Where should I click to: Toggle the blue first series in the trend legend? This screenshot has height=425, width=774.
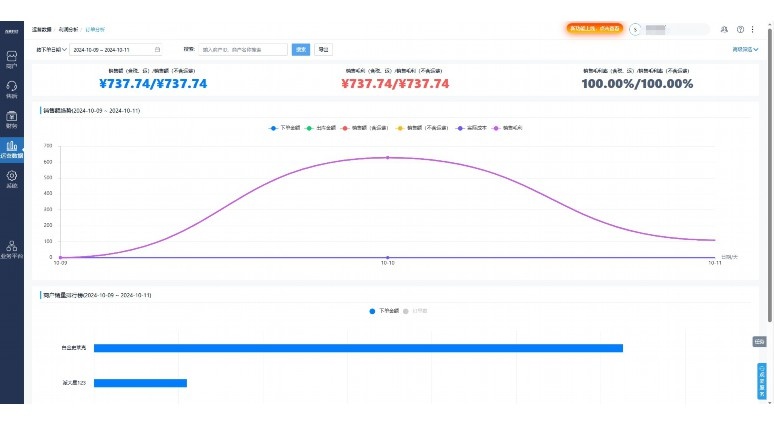(284, 128)
